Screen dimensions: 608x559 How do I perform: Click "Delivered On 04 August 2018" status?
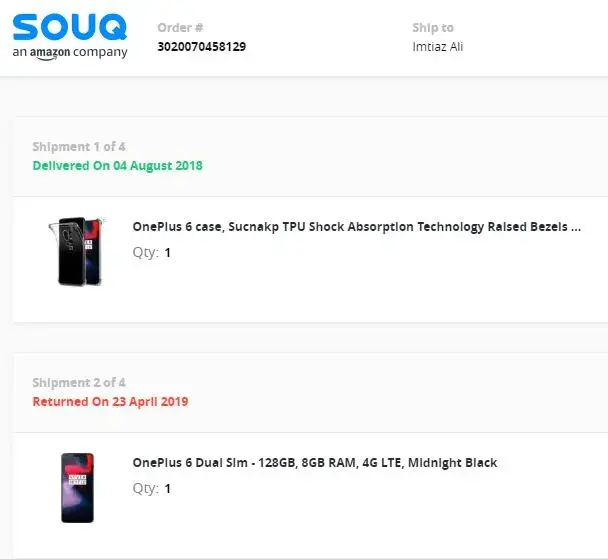tap(117, 166)
